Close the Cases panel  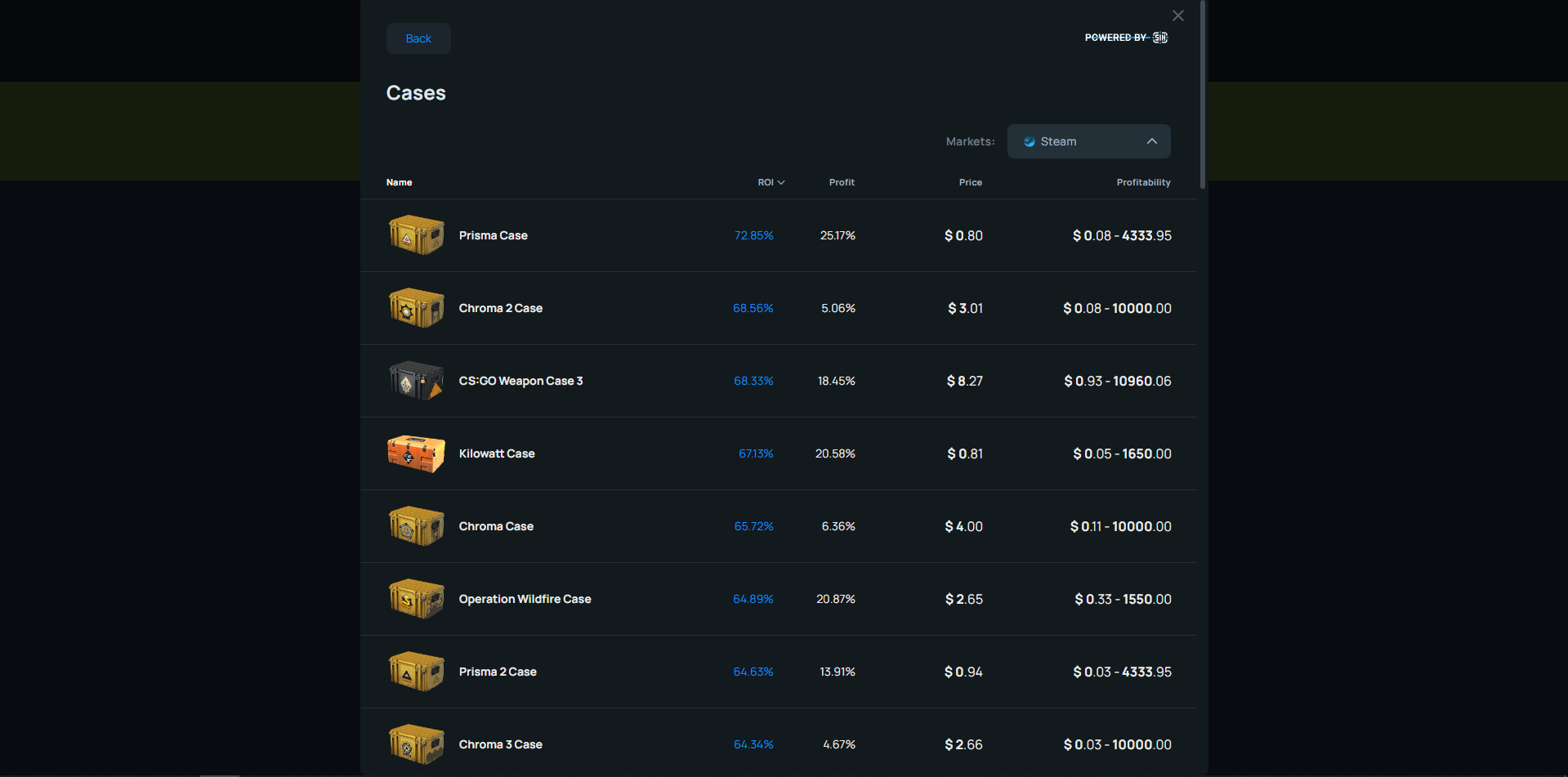tap(1177, 15)
